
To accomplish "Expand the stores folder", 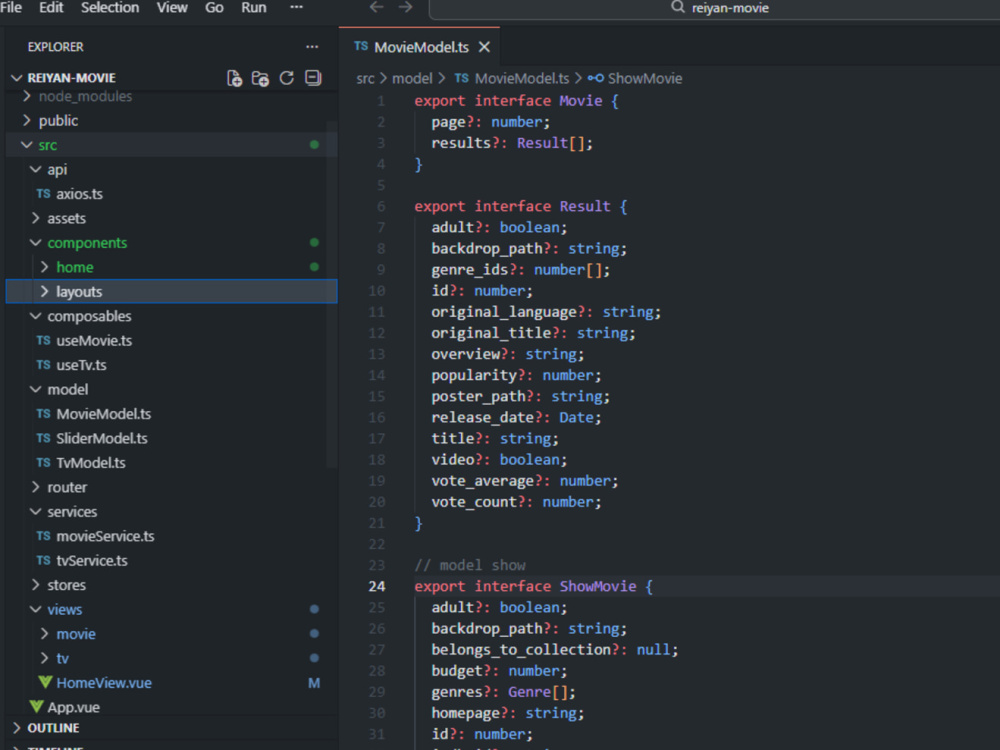I will click(x=36, y=585).
